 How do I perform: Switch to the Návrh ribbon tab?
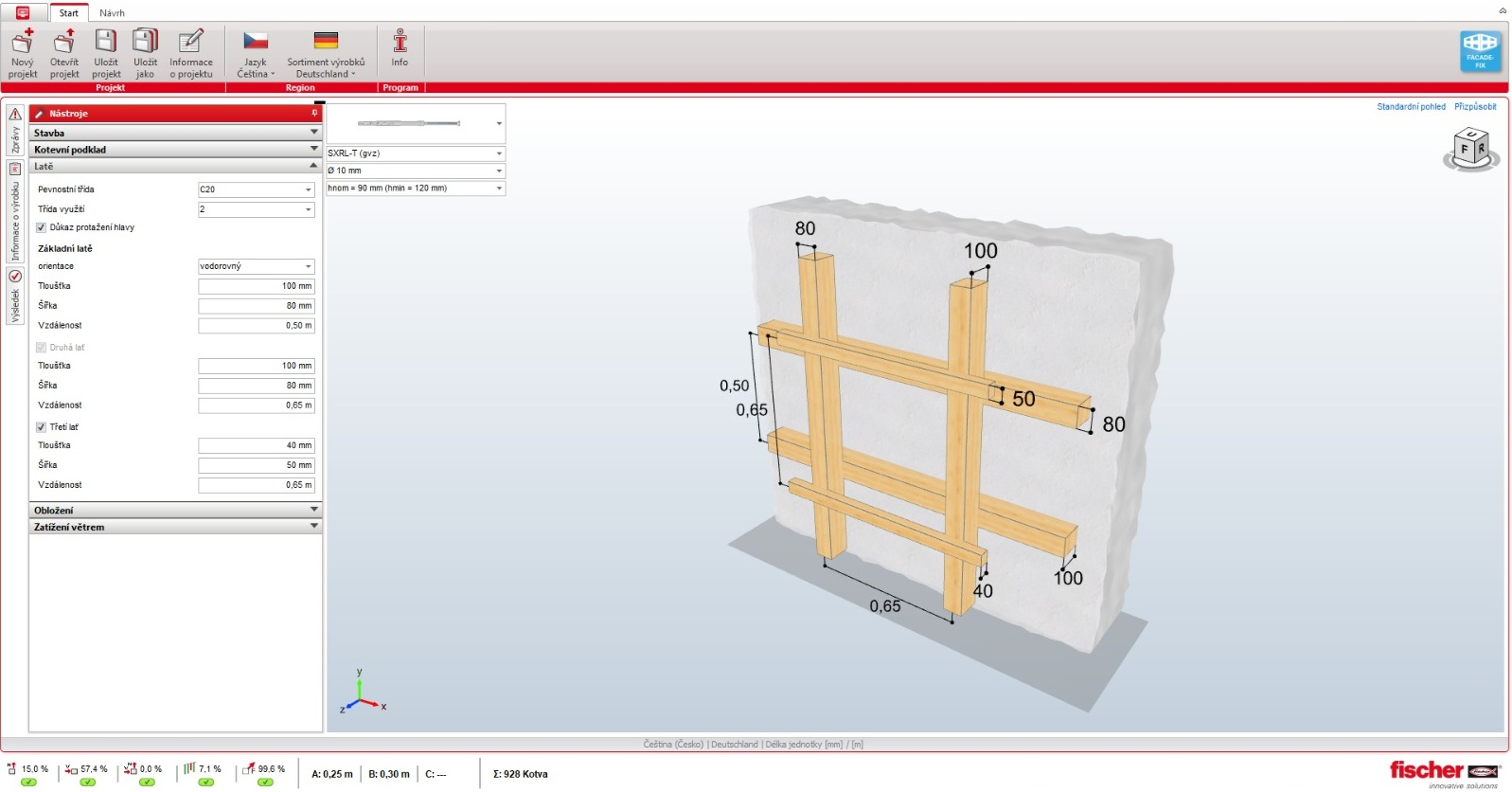[112, 13]
